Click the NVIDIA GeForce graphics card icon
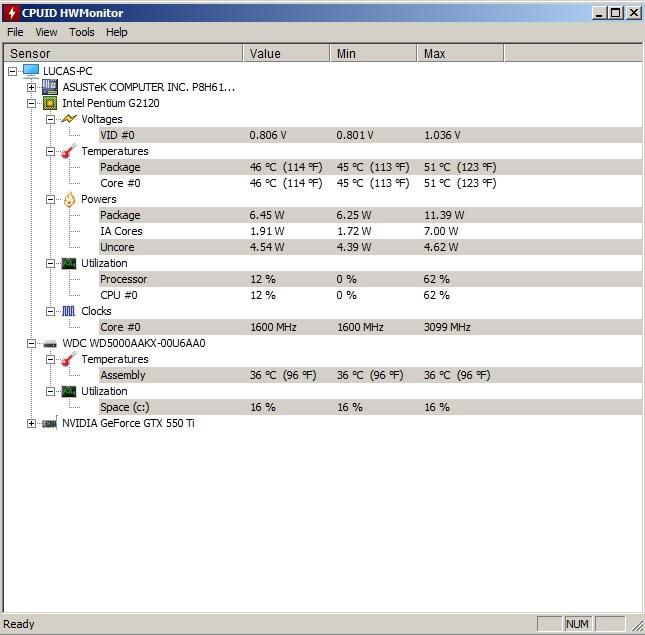645x635 pixels. tap(50, 423)
